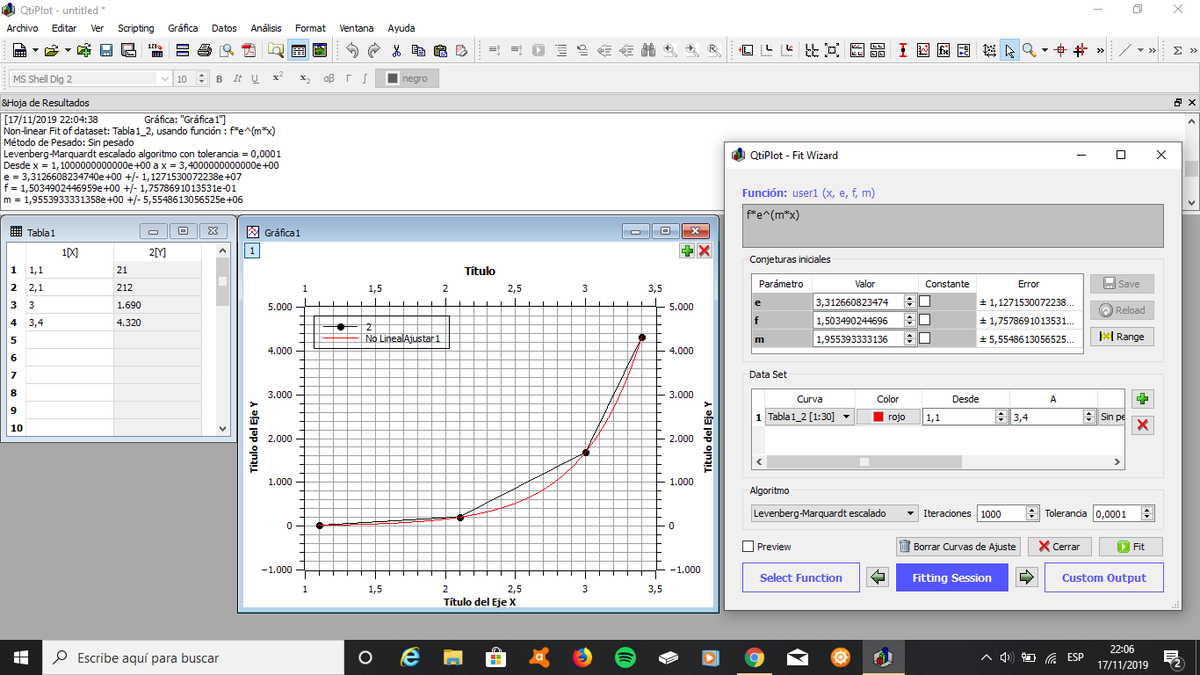Go to previous Fit Wizard page arrow
Viewport: 1200px width, 675px height.
click(878, 577)
